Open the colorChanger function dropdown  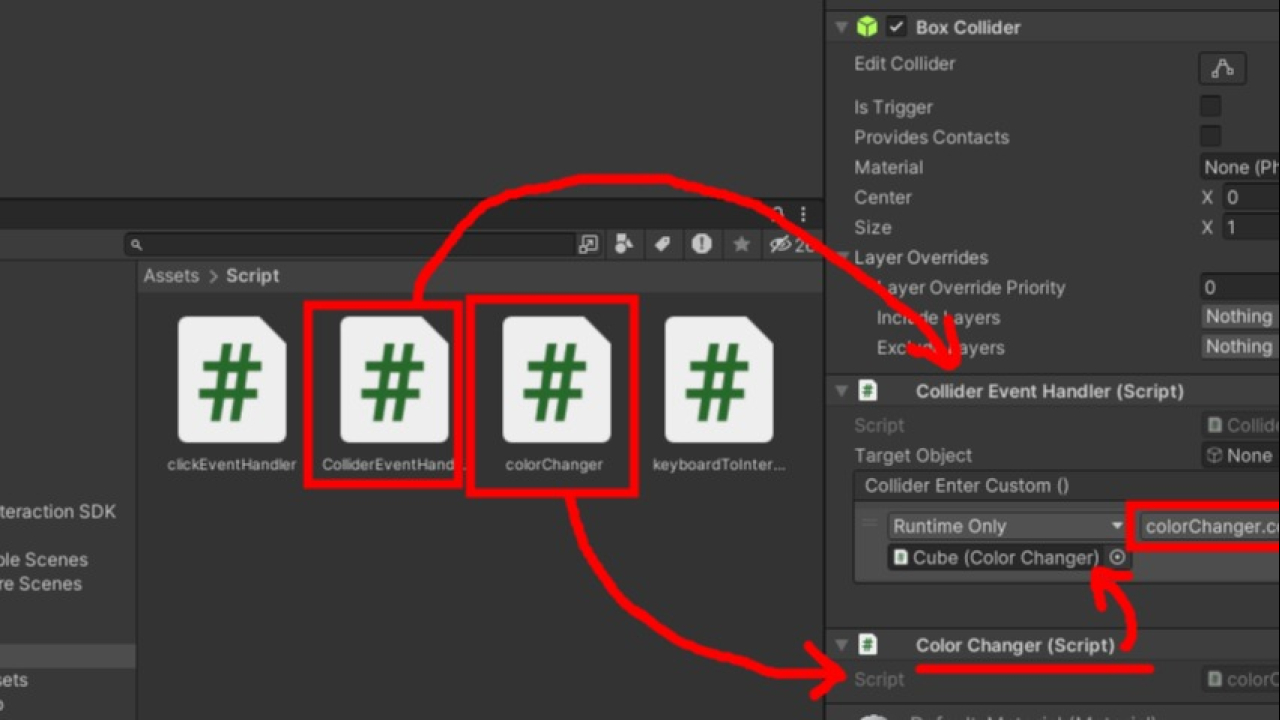tap(1210, 526)
